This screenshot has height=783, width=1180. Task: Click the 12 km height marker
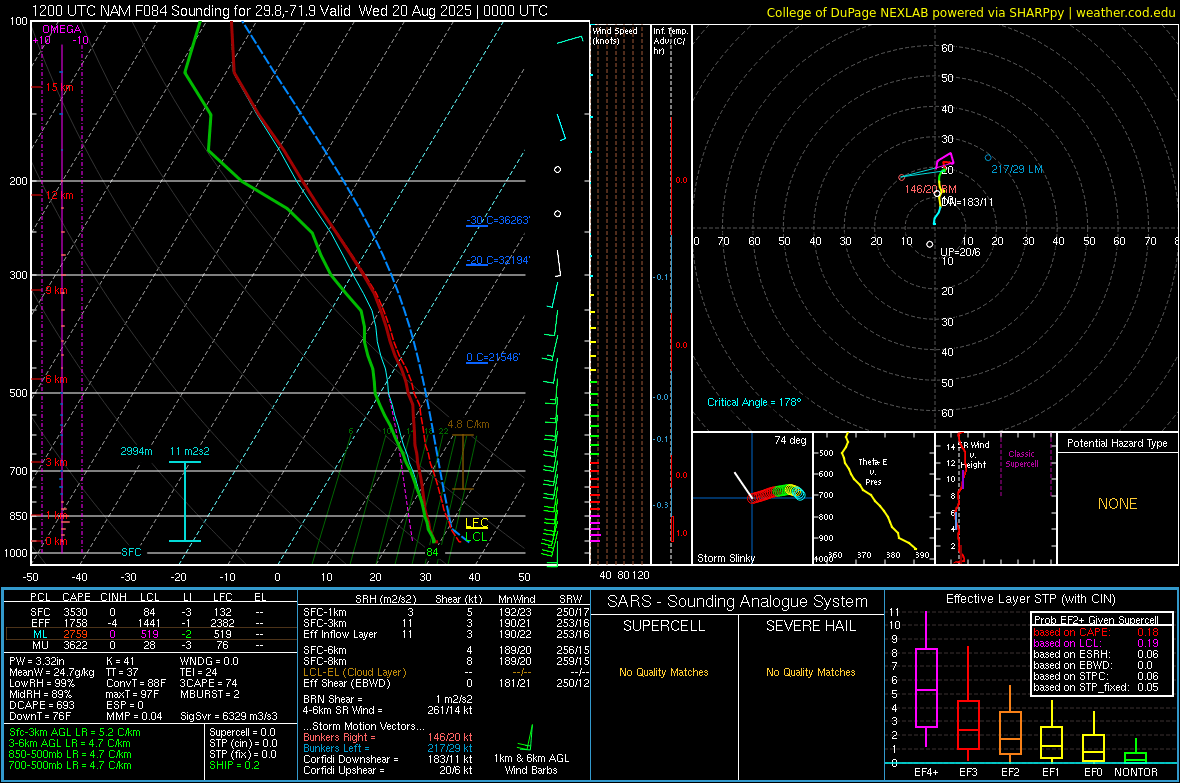[59, 195]
